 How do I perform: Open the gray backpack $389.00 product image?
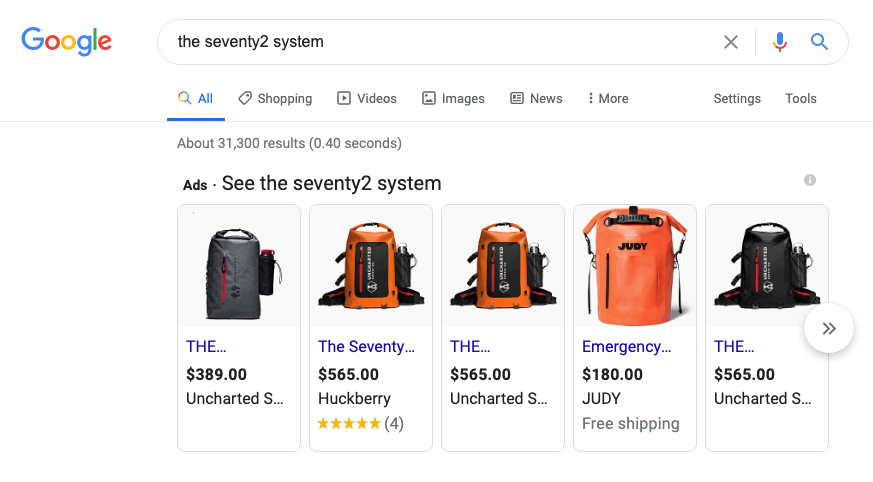[x=239, y=266]
